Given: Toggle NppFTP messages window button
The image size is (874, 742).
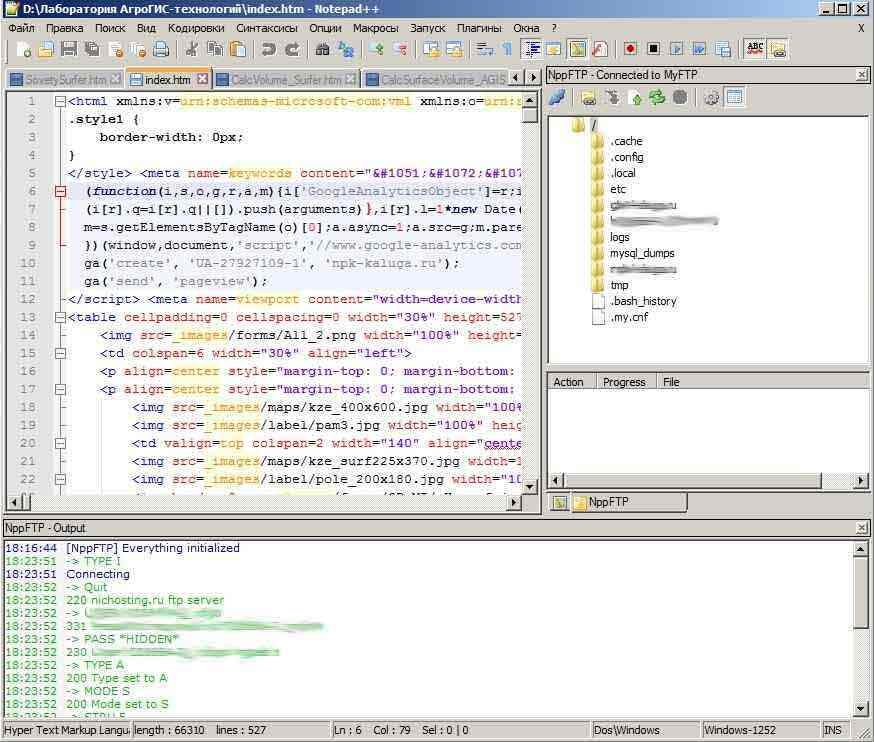Looking at the screenshot, I should [735, 98].
